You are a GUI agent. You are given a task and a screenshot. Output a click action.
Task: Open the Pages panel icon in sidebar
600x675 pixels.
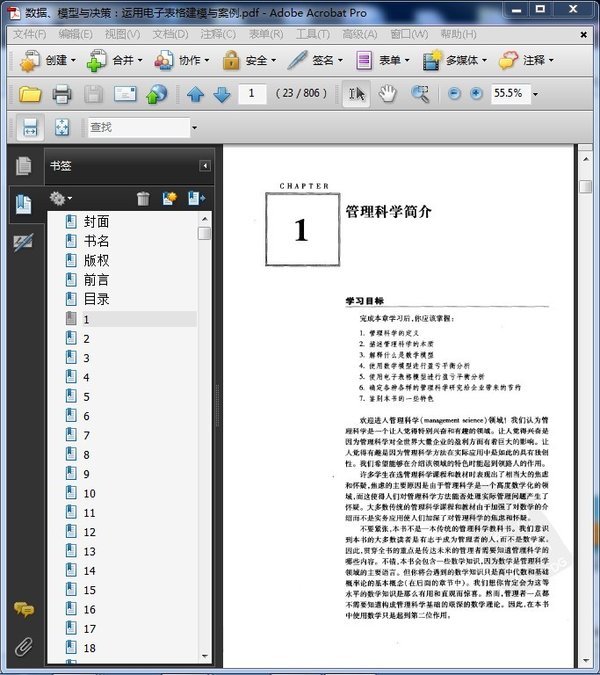click(24, 166)
